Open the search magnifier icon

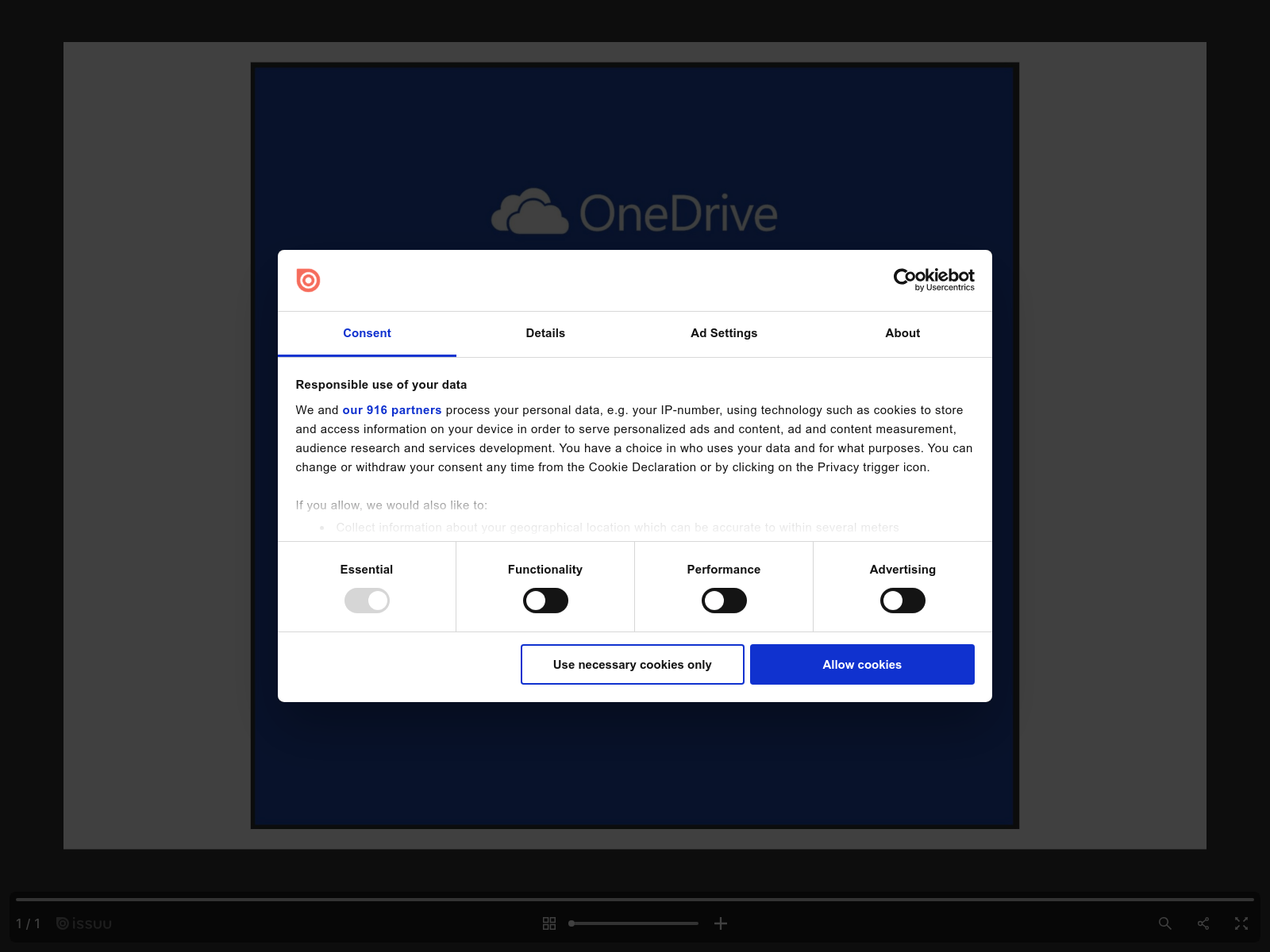[1165, 923]
